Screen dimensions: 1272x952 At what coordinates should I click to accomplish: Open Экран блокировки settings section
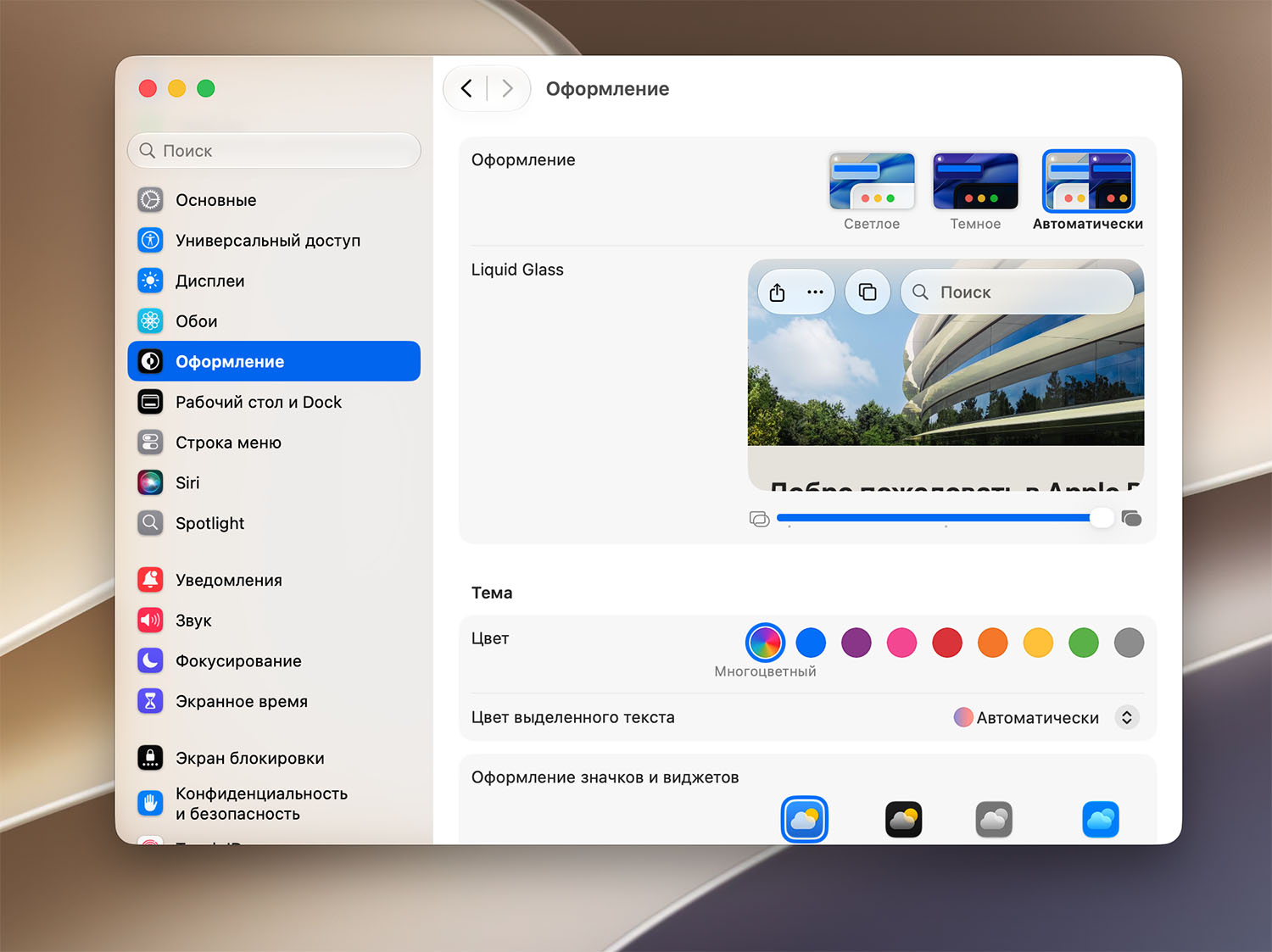[x=274, y=758]
